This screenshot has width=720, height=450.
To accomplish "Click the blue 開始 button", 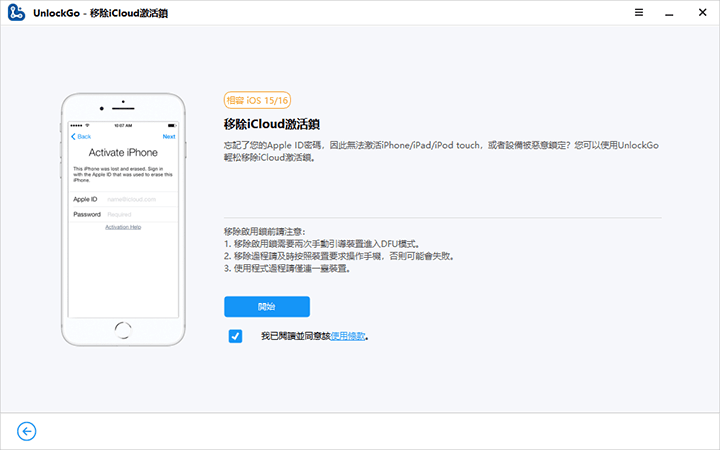I will click(x=266, y=307).
